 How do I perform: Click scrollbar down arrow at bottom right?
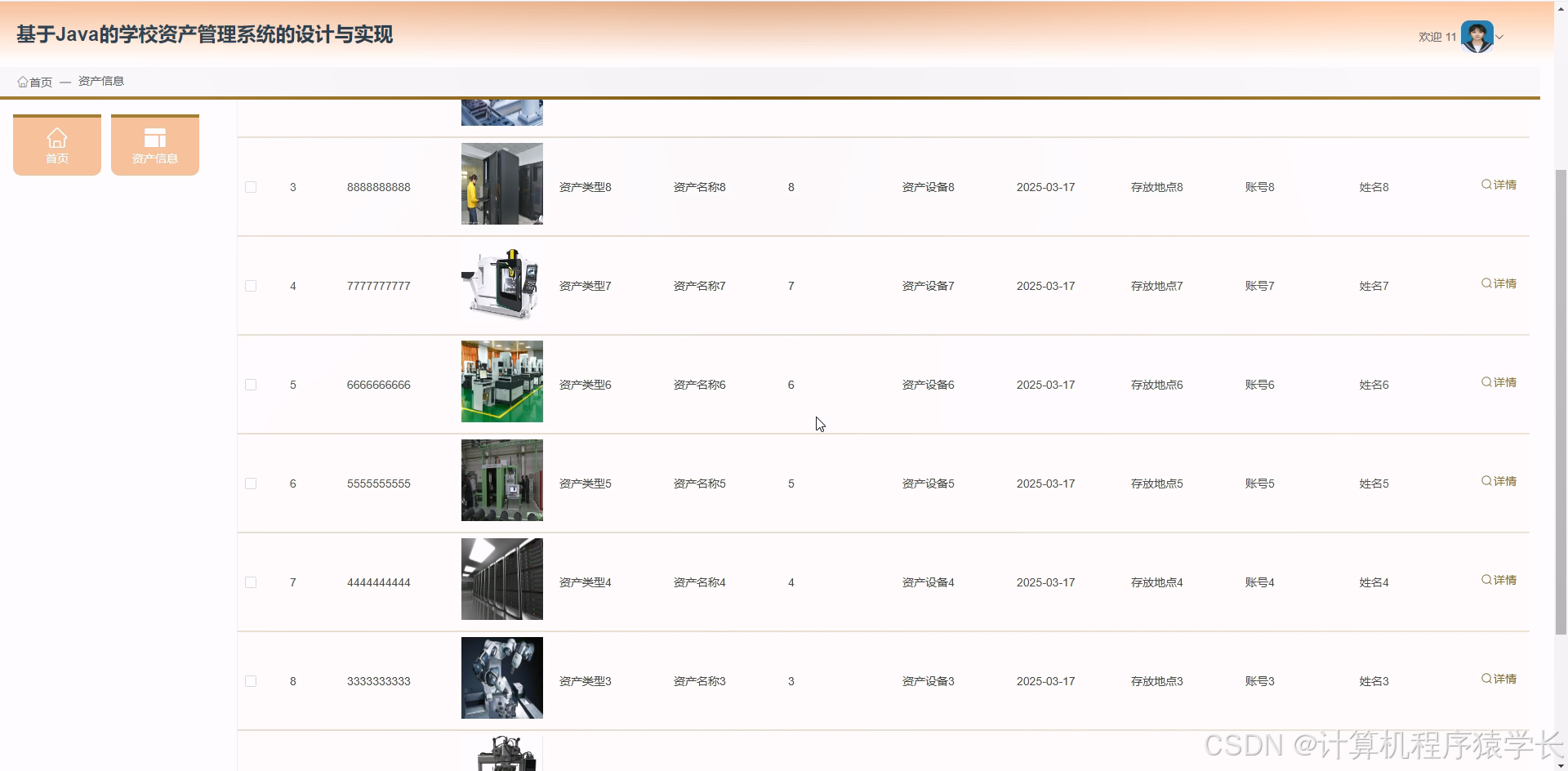1561,765
